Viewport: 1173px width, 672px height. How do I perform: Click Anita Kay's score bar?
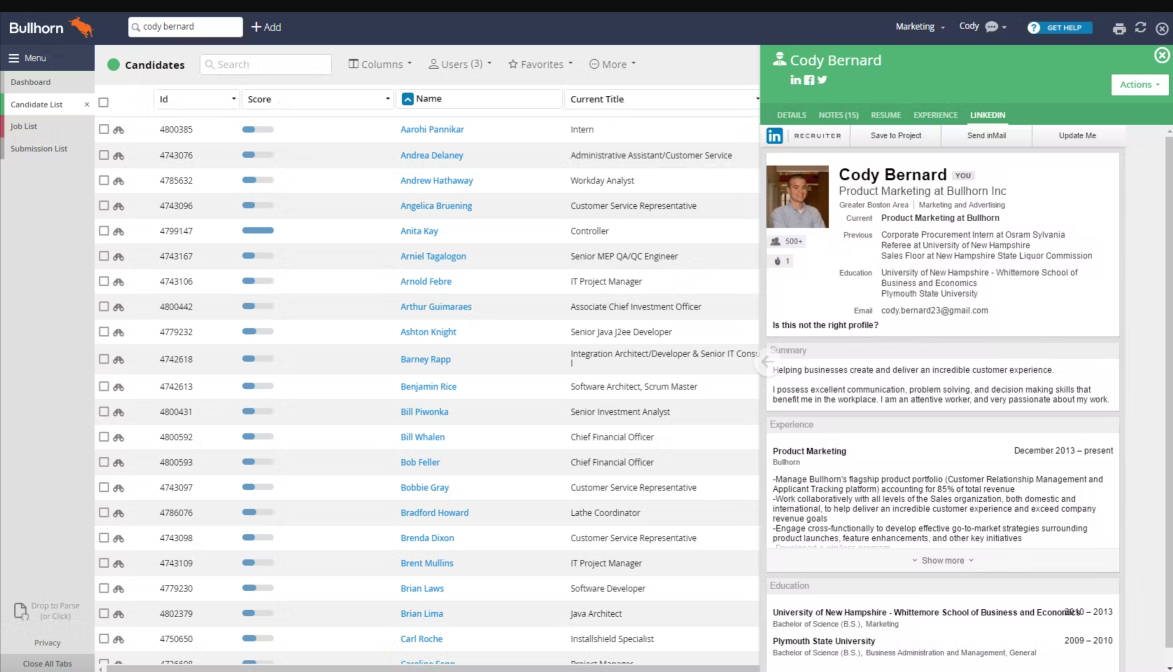(x=258, y=230)
